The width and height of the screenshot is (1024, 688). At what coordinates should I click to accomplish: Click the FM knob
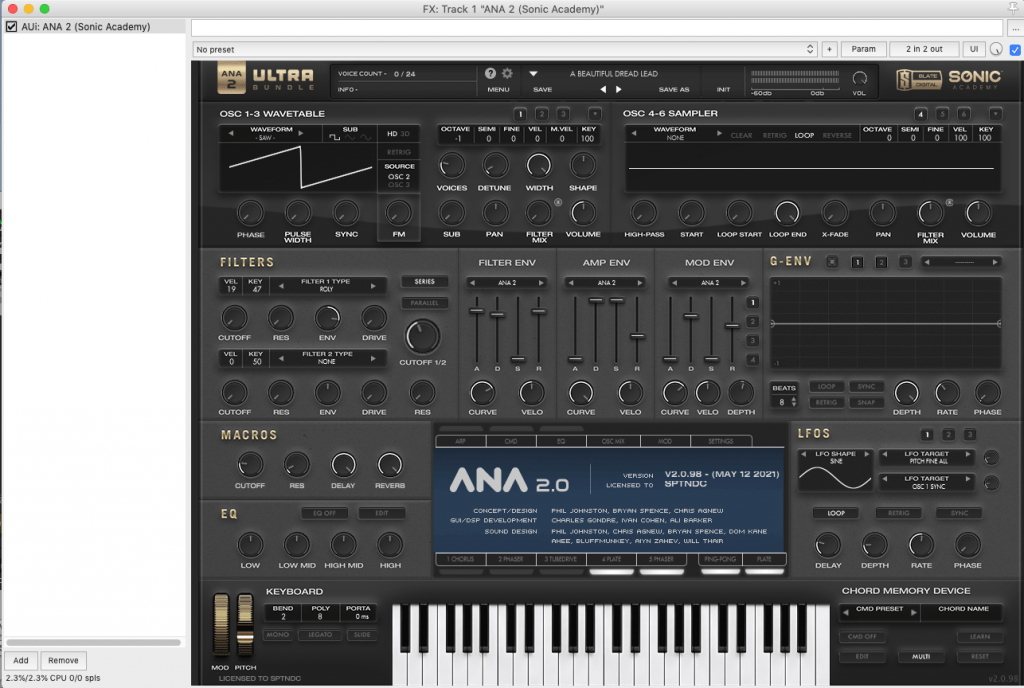[x=398, y=212]
